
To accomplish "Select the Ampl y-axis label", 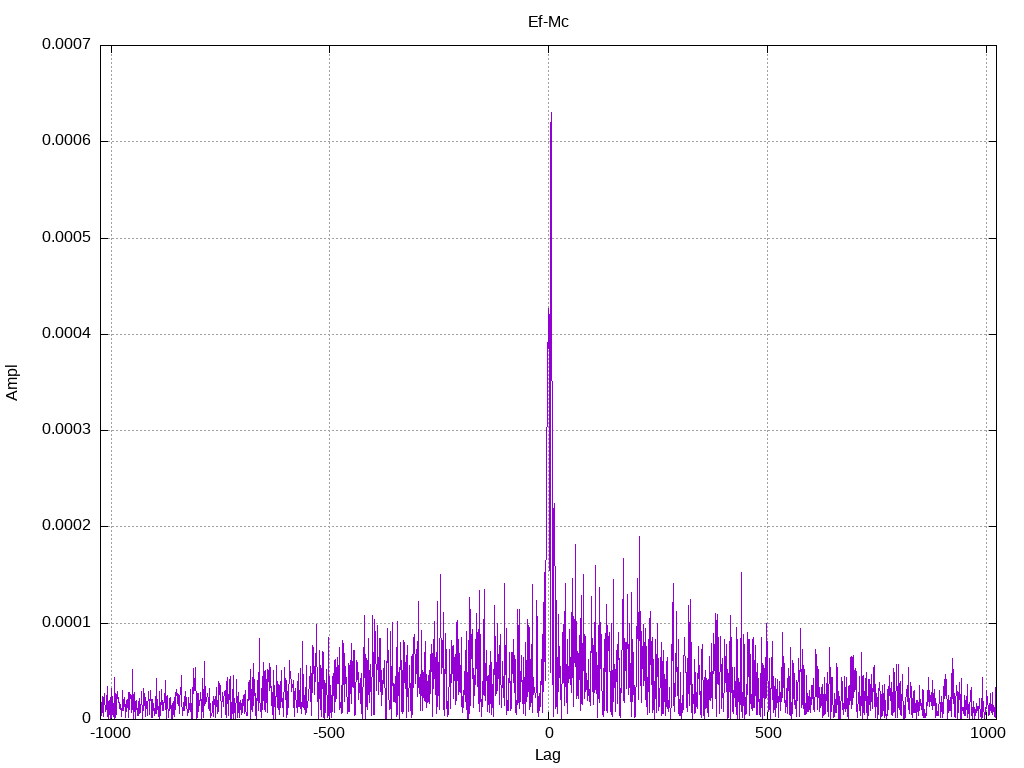I will click(12, 383).
